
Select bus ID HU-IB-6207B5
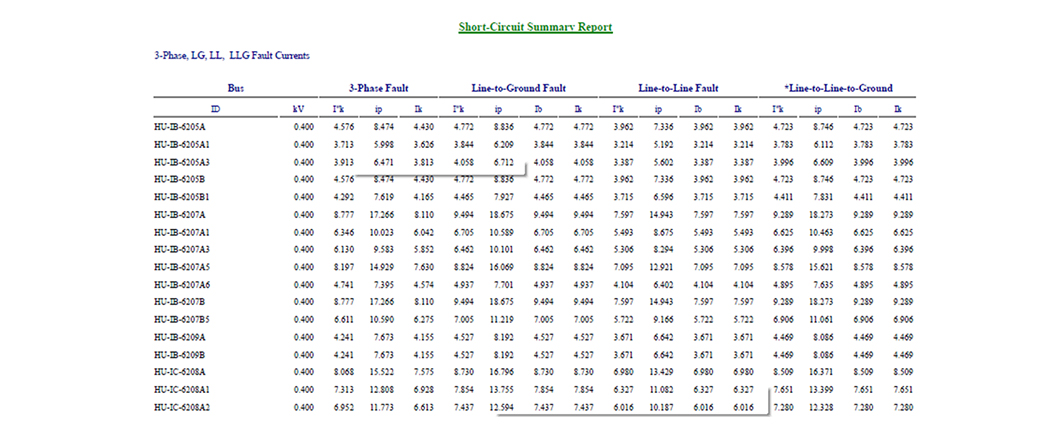pos(182,319)
